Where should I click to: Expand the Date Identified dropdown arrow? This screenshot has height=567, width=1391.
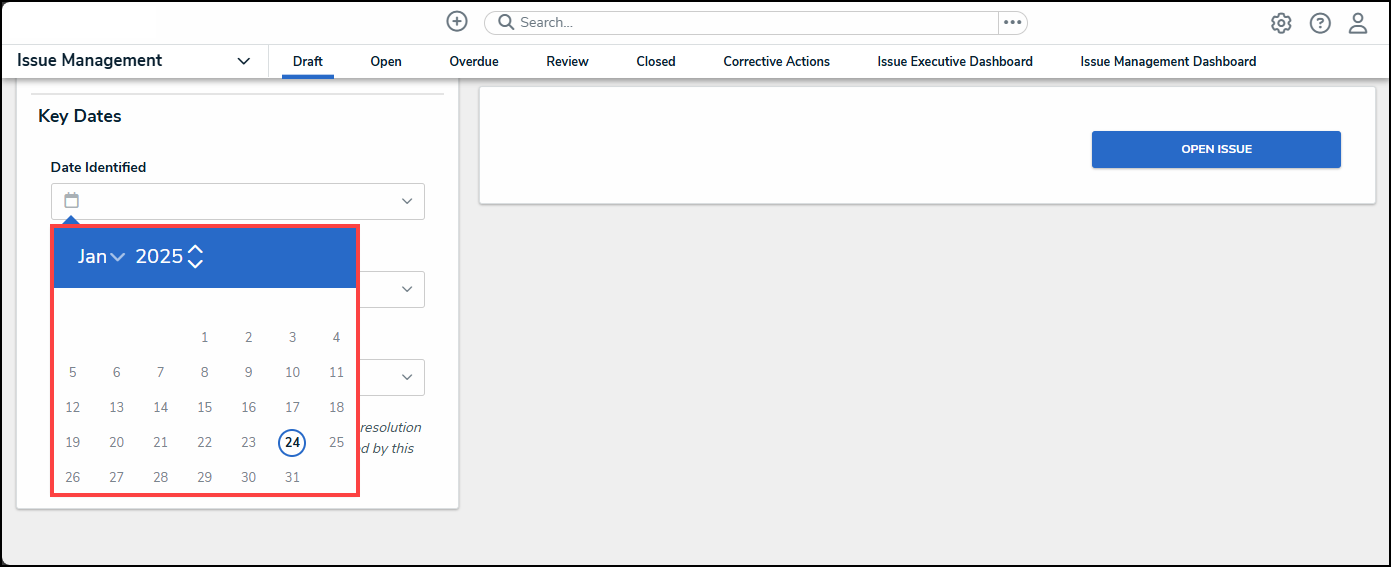point(407,201)
